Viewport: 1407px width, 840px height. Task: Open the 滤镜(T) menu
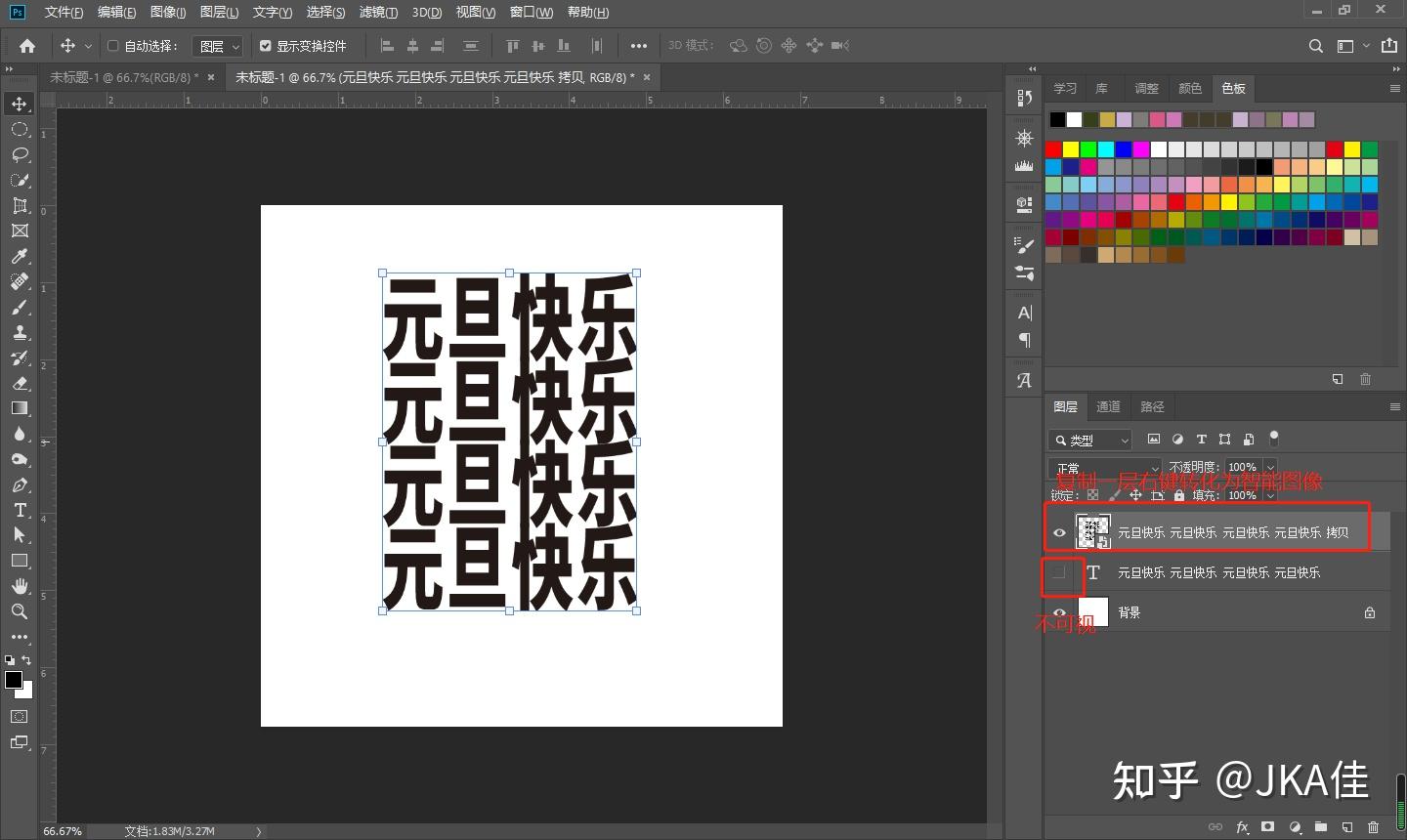(x=378, y=12)
